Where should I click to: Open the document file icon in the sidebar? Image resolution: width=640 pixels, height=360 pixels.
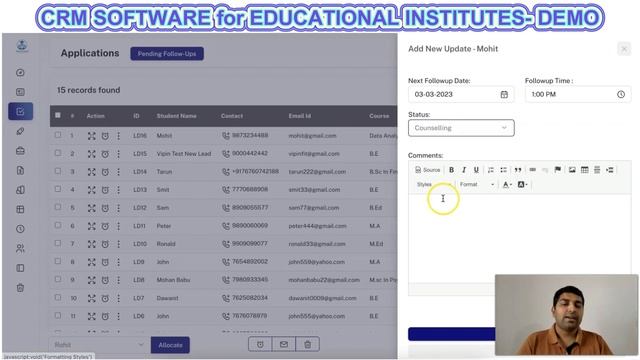coord(20,170)
